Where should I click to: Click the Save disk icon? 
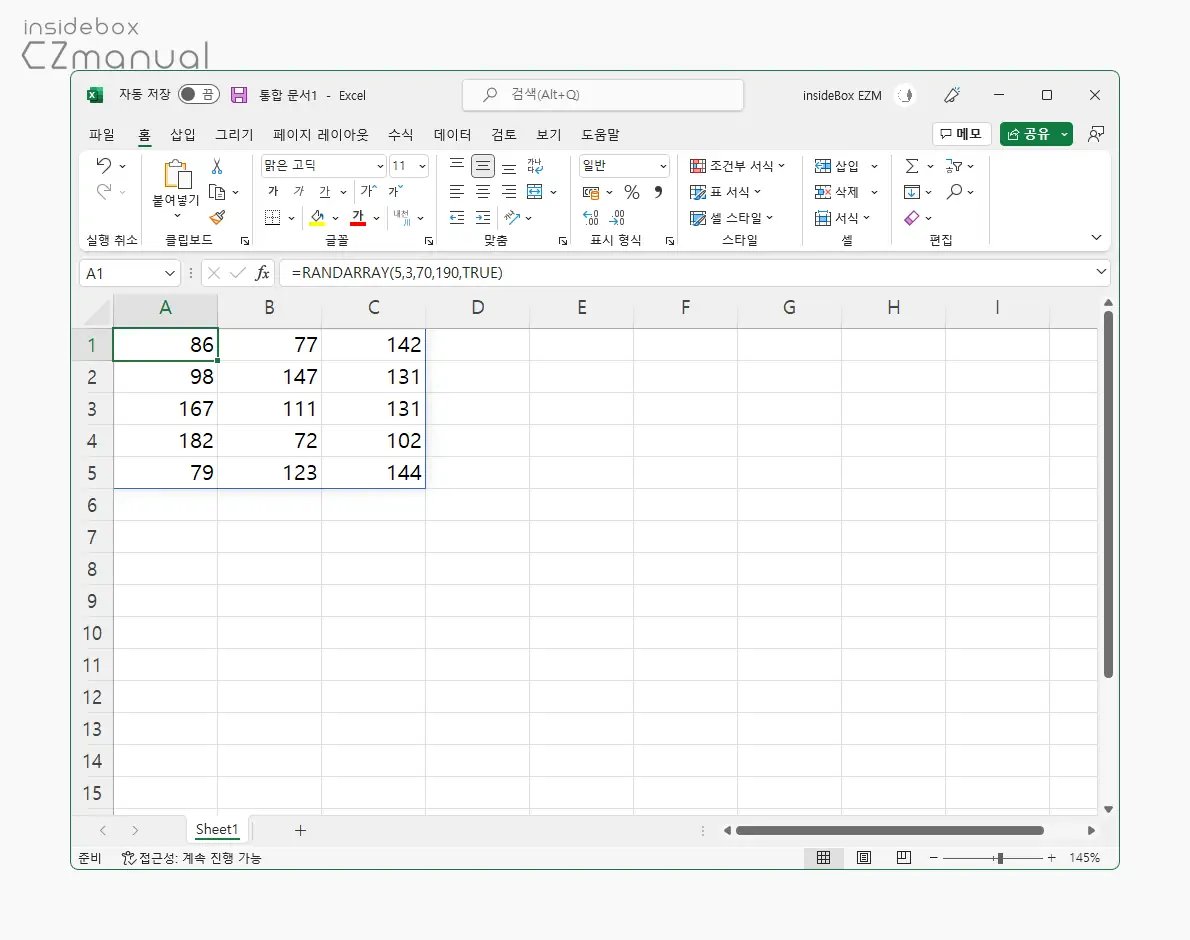click(x=239, y=95)
